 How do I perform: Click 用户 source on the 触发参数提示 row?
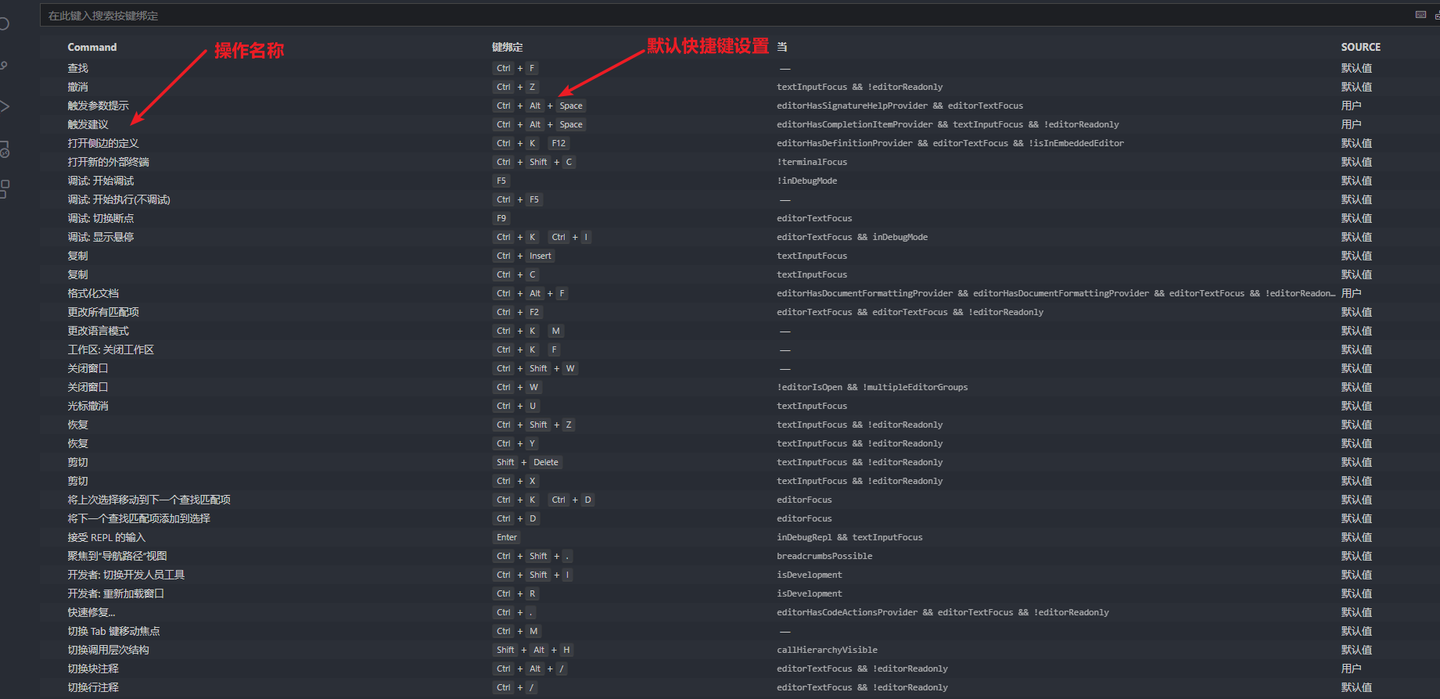pos(1351,105)
